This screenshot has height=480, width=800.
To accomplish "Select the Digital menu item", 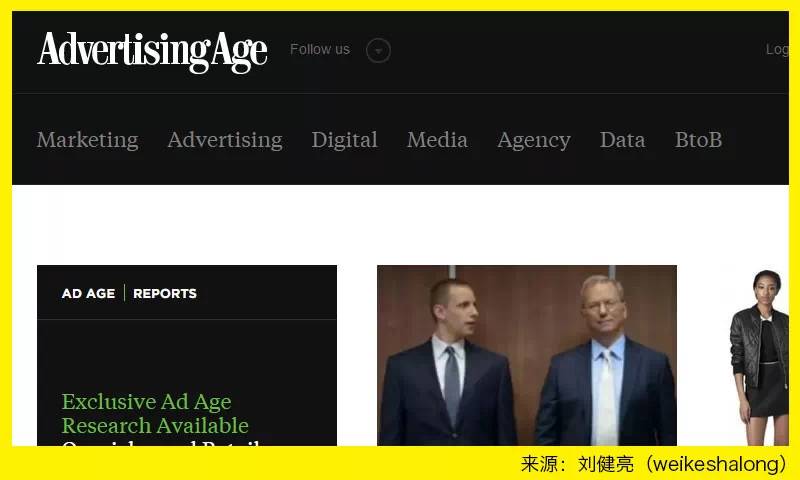I will [x=344, y=140].
